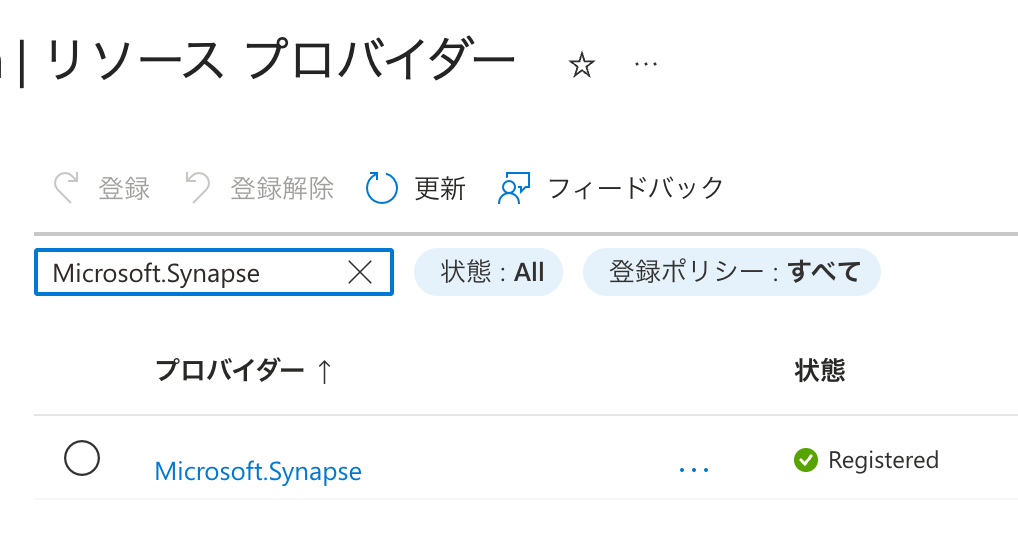Open the 状態 : All filter

click(x=488, y=272)
